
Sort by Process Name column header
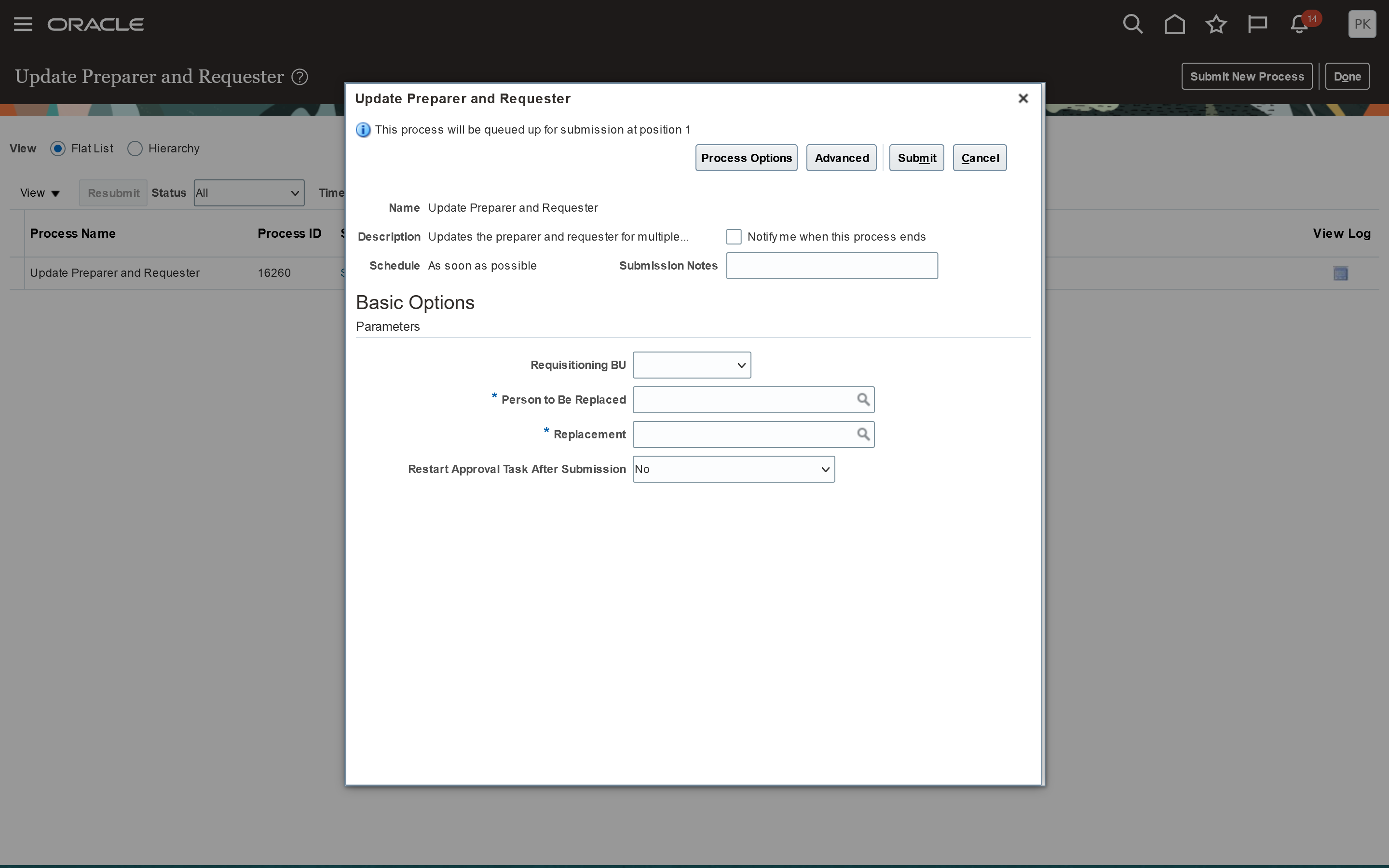click(73, 234)
